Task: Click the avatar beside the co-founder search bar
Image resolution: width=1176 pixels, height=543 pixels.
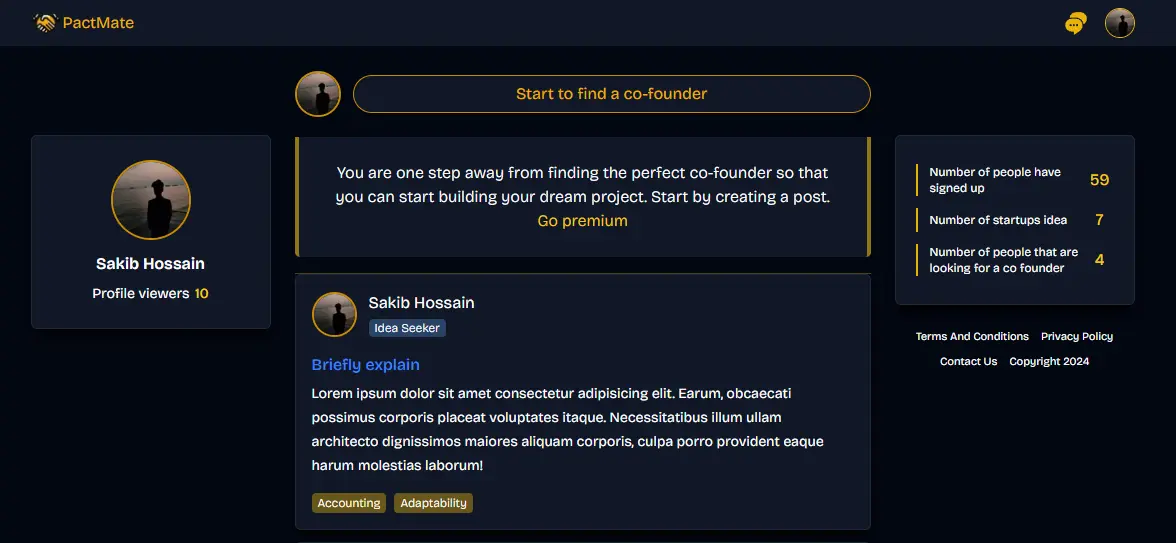Action: (318, 94)
